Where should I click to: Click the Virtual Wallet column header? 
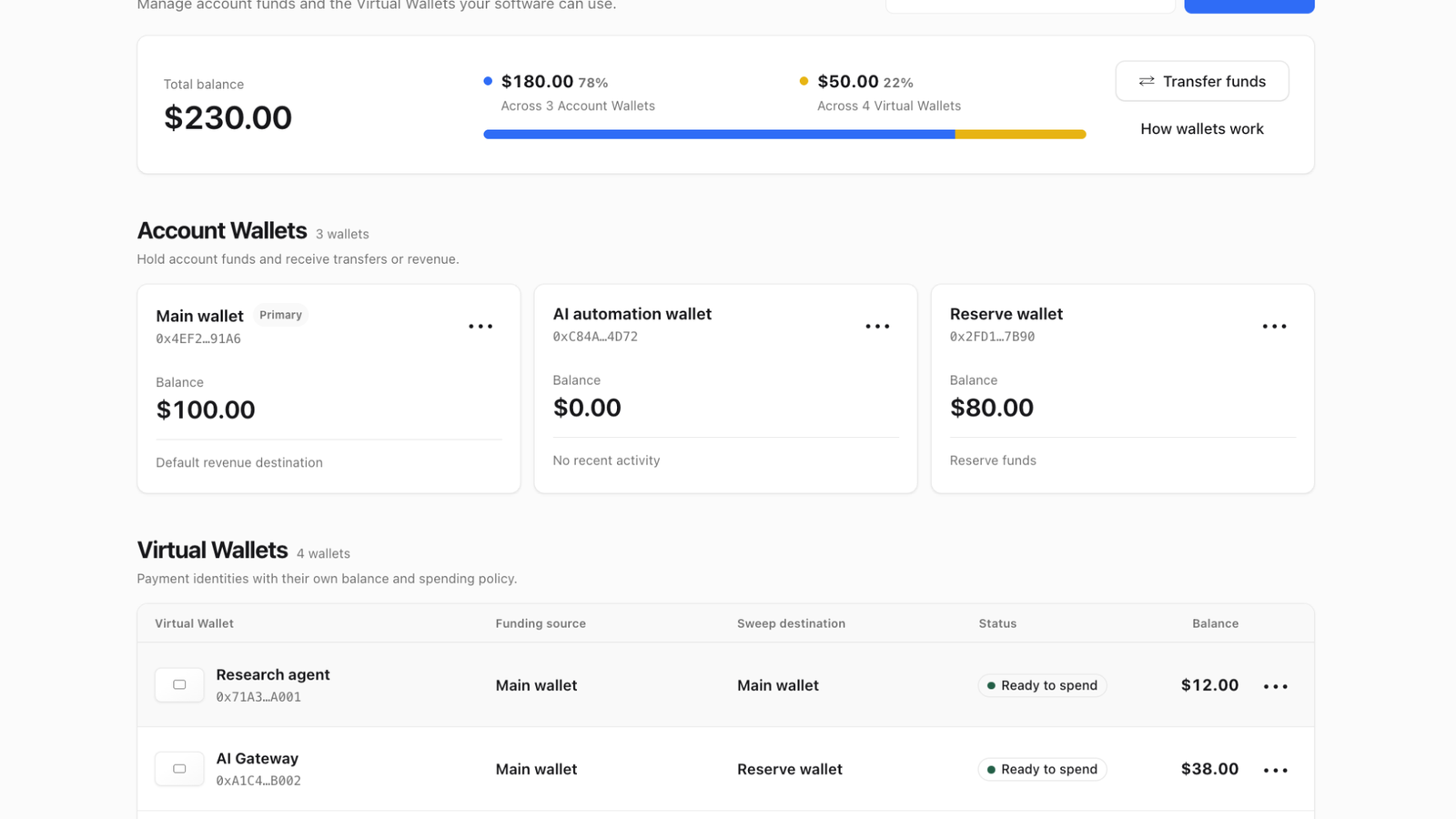coord(194,623)
